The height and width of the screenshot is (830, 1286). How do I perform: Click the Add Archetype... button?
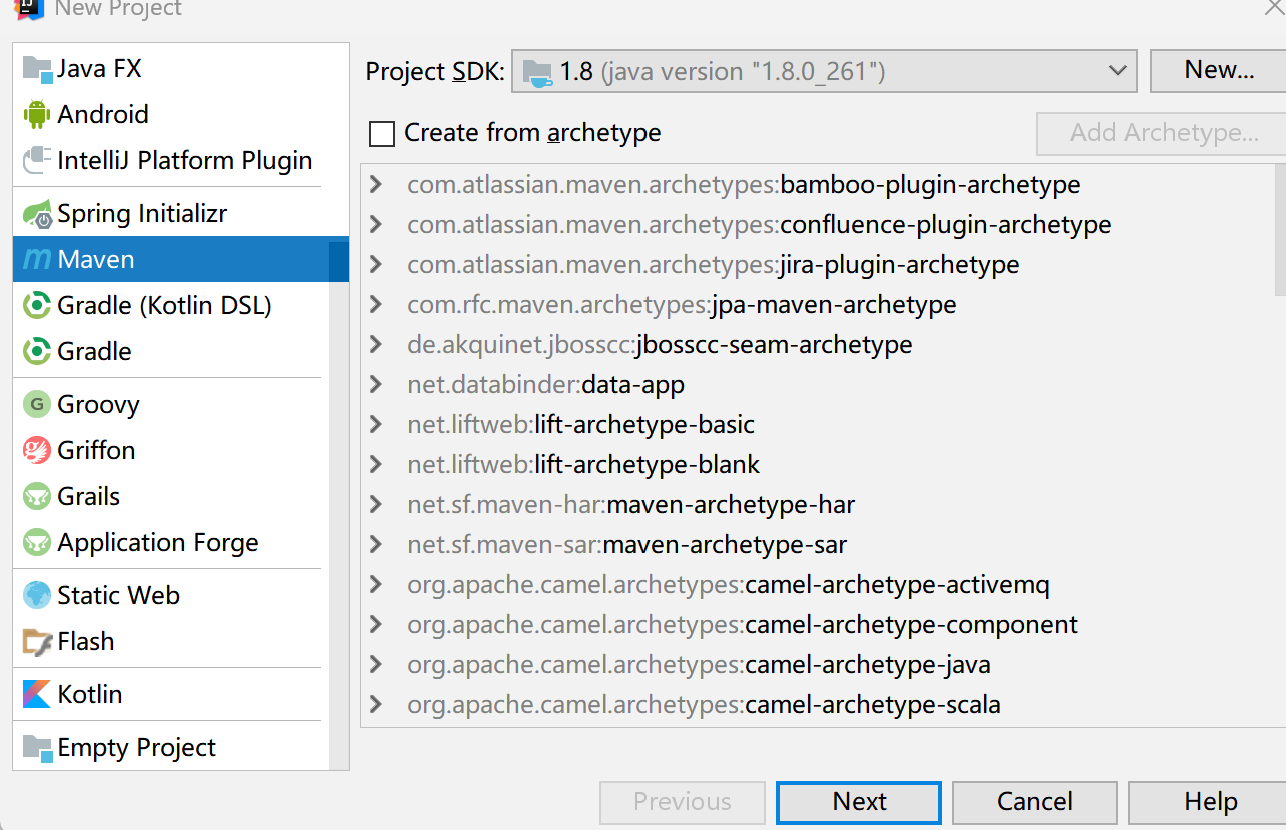[x=1163, y=134]
